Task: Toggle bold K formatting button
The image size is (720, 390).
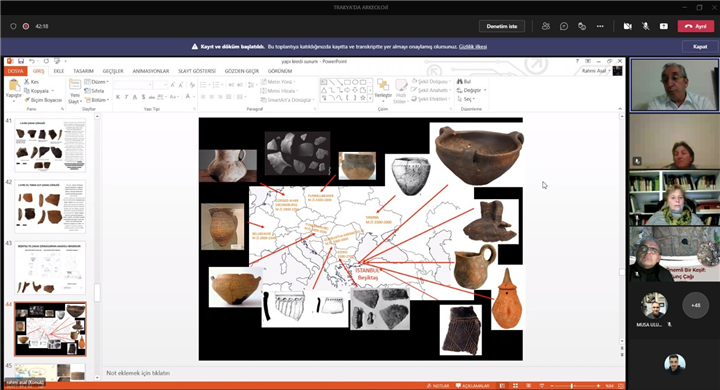Action: coord(118,97)
